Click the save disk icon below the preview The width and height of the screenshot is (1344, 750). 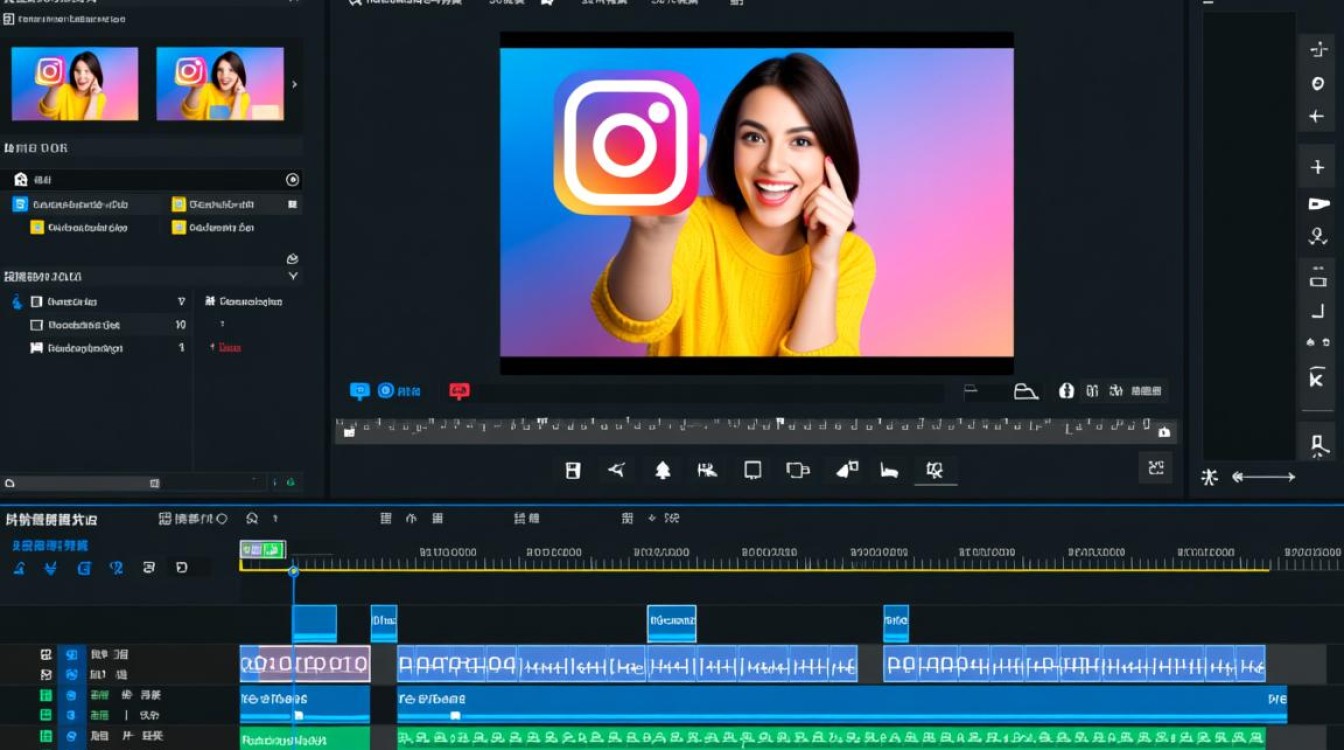click(x=573, y=470)
